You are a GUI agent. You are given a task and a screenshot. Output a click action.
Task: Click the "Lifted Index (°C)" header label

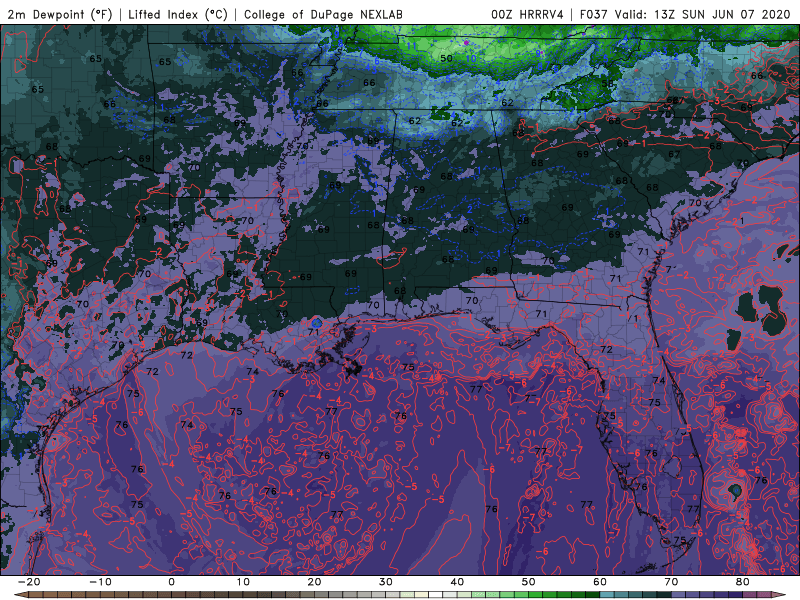(178, 14)
